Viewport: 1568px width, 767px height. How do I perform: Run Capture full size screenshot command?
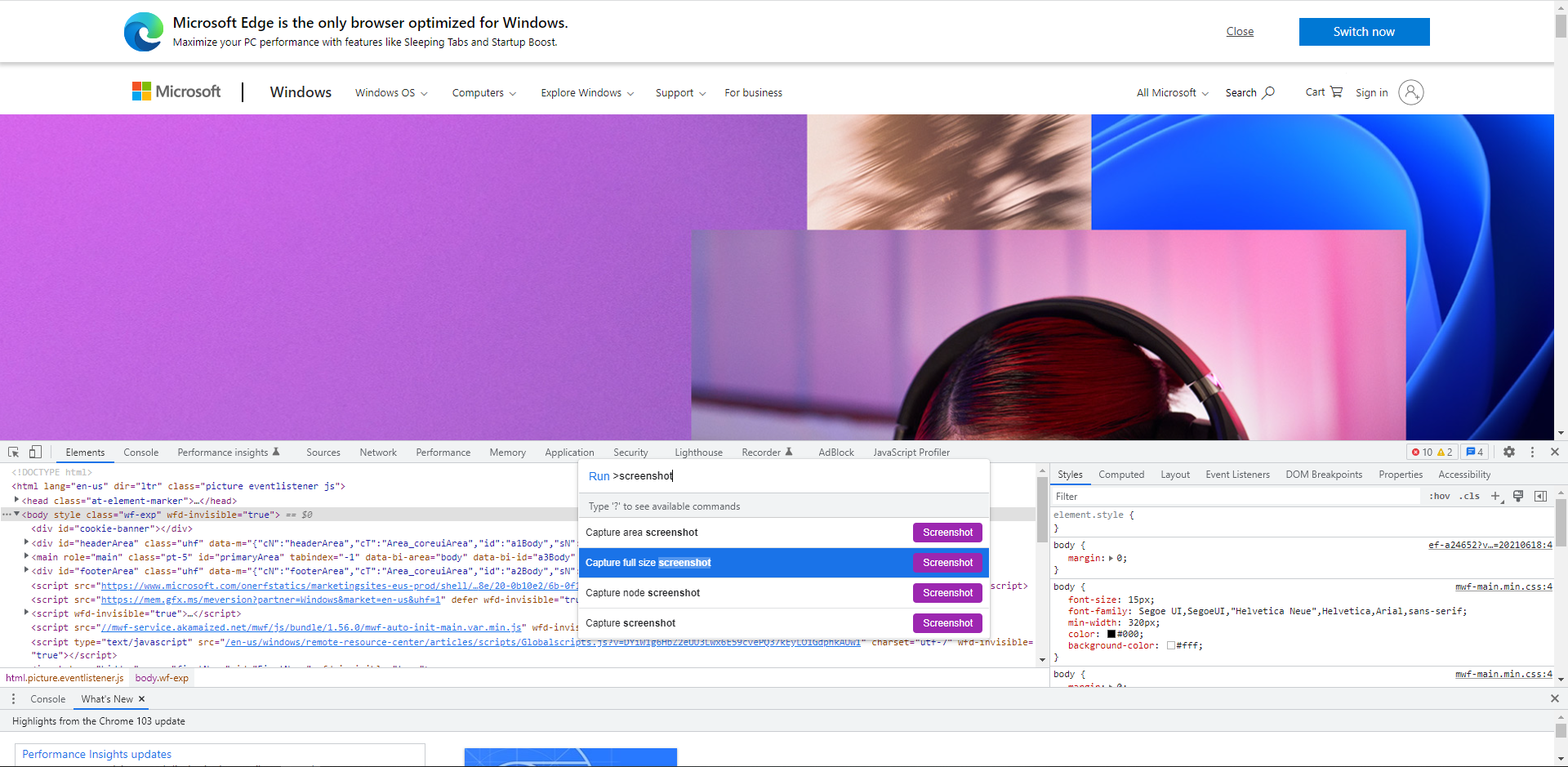(784, 563)
